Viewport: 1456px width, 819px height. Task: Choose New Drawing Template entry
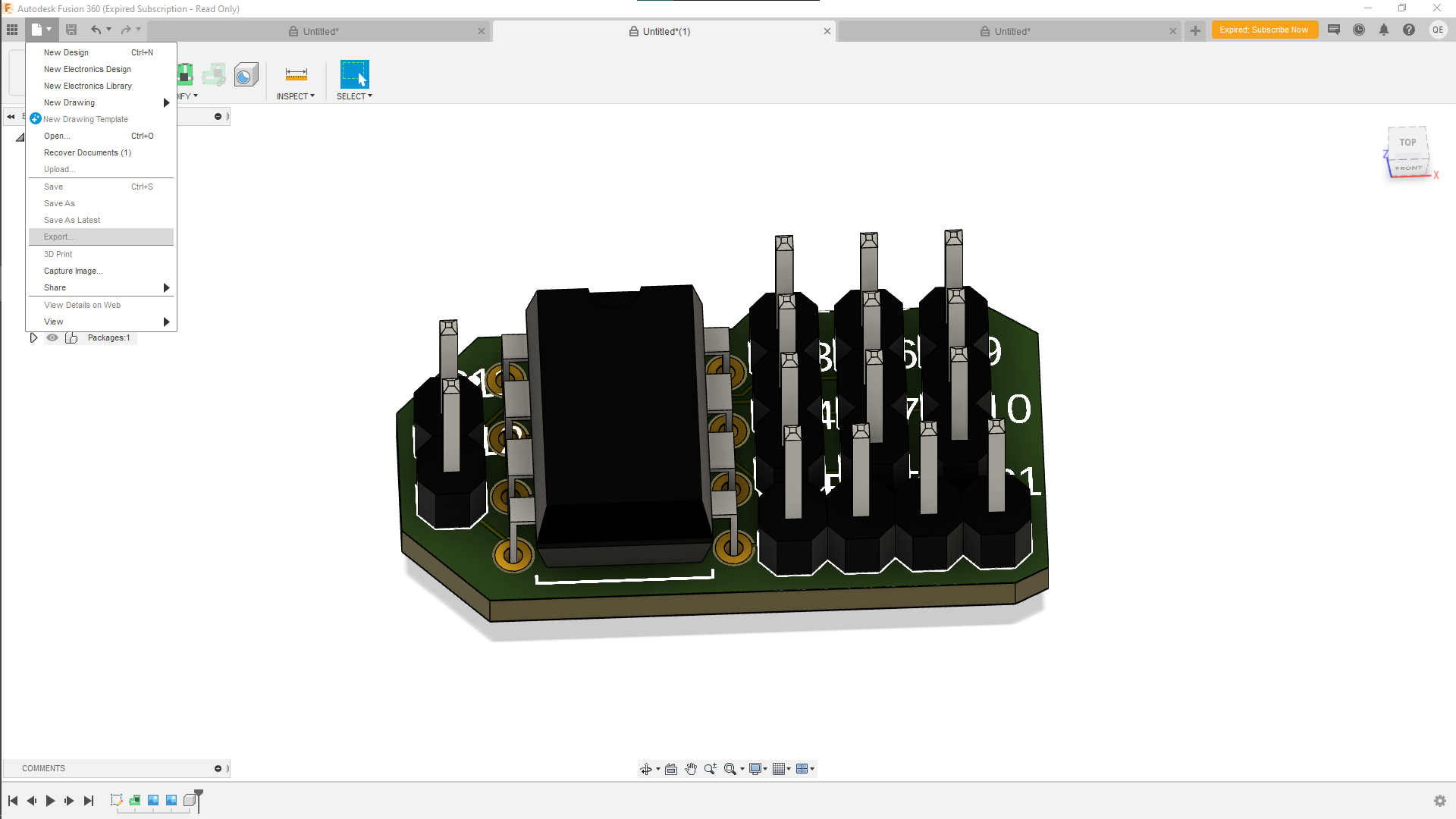pyautogui.click(x=101, y=119)
